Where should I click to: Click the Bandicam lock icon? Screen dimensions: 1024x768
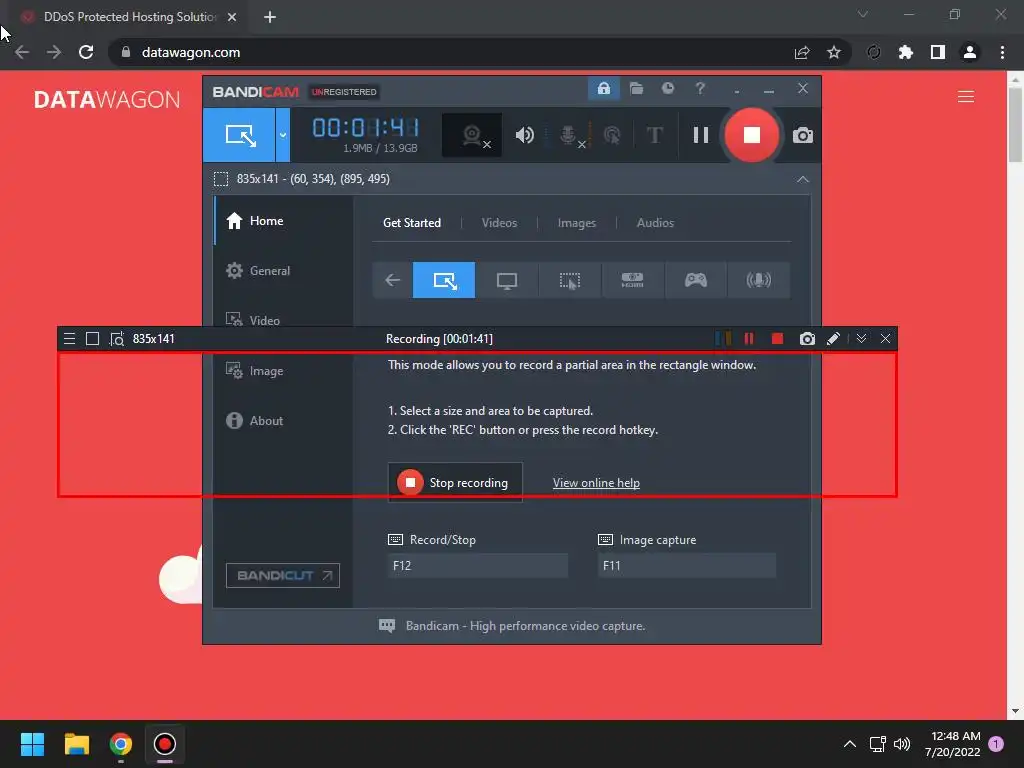[x=603, y=89]
